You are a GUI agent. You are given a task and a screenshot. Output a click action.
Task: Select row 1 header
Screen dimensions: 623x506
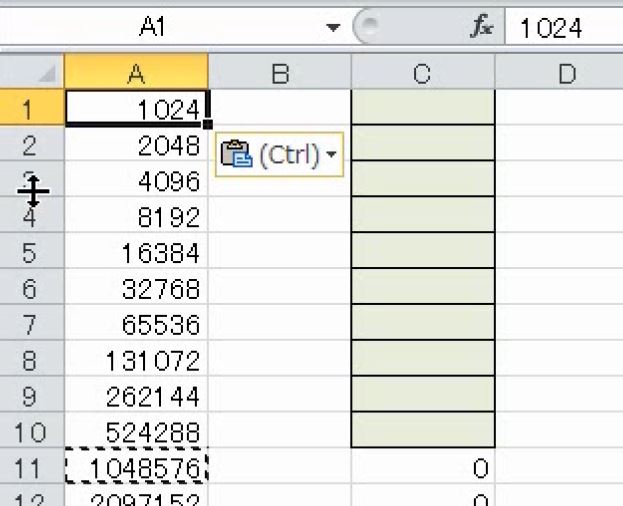32,108
